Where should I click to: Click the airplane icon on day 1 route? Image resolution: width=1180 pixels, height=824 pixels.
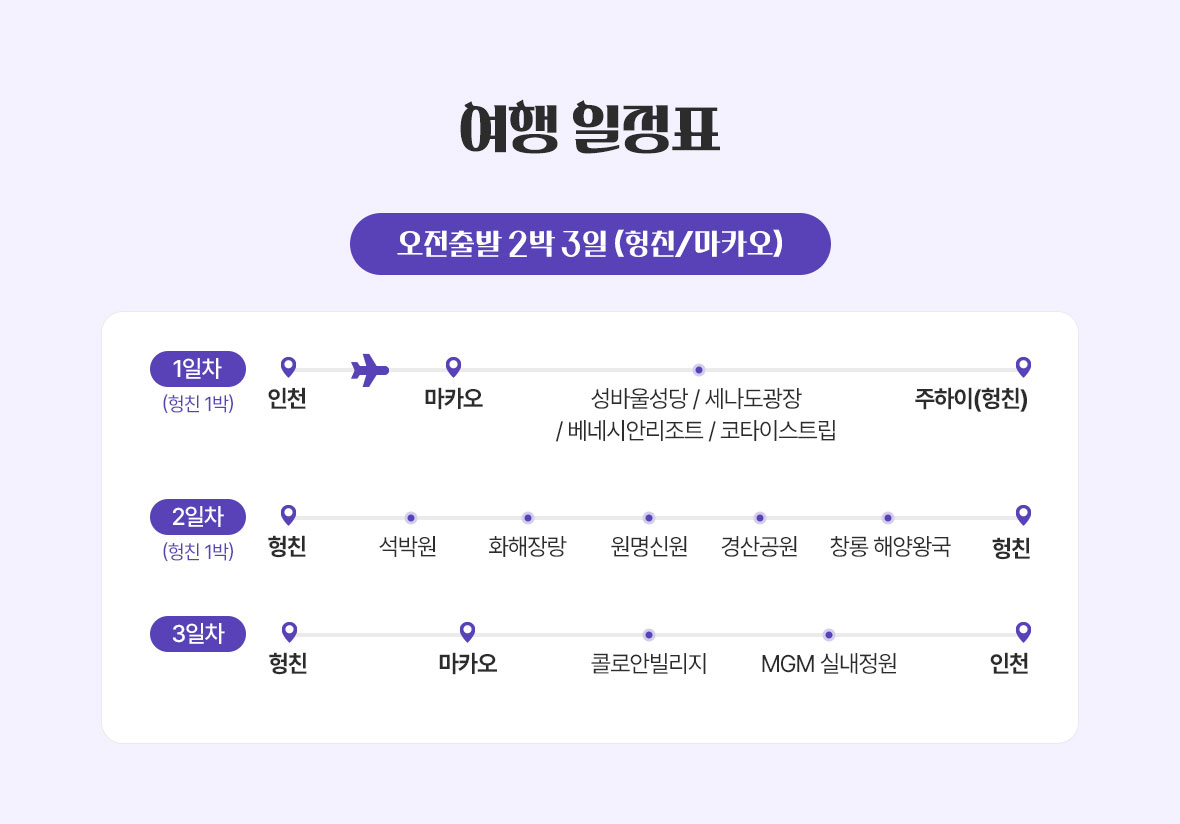pyautogui.click(x=370, y=370)
